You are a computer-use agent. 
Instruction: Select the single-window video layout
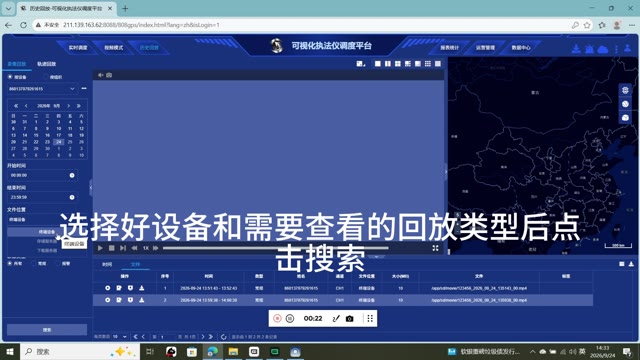pyautogui.click(x=378, y=64)
